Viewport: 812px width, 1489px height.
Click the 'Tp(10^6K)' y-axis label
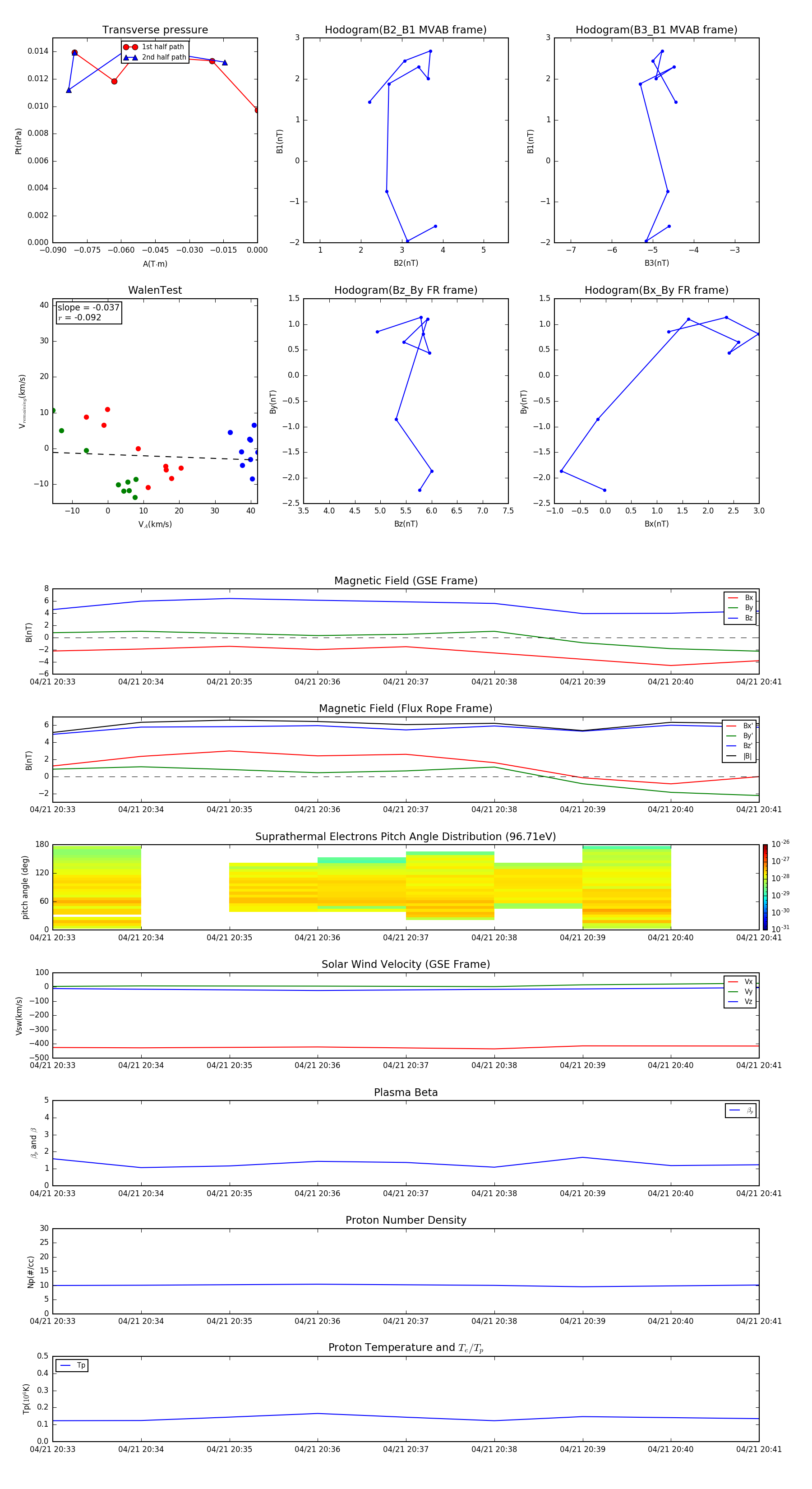click(x=26, y=1399)
